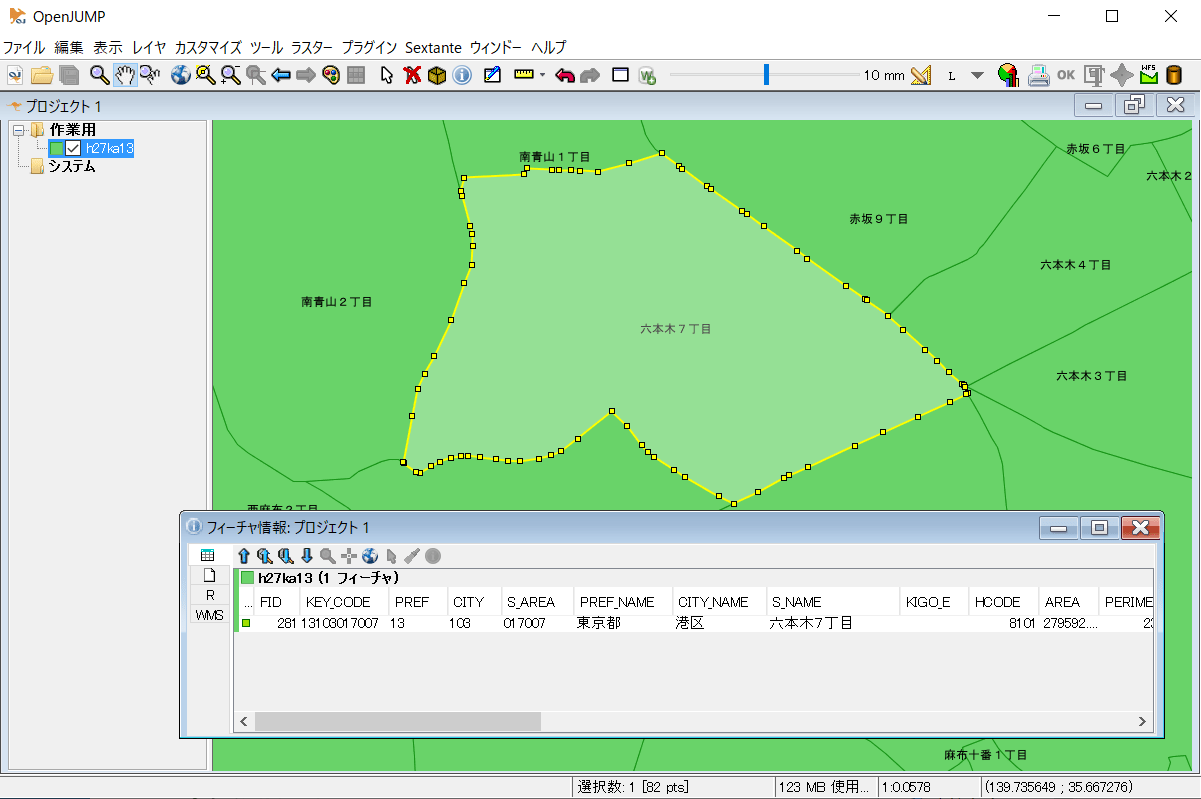Viewport: 1201px width, 799px height.
Task: Switch to table view tab in Feature Info
Action: [209, 555]
